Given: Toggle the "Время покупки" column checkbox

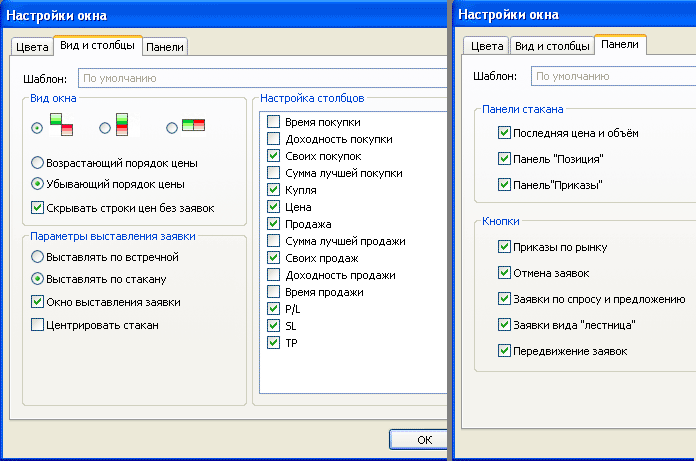Looking at the screenshot, I should point(273,122).
